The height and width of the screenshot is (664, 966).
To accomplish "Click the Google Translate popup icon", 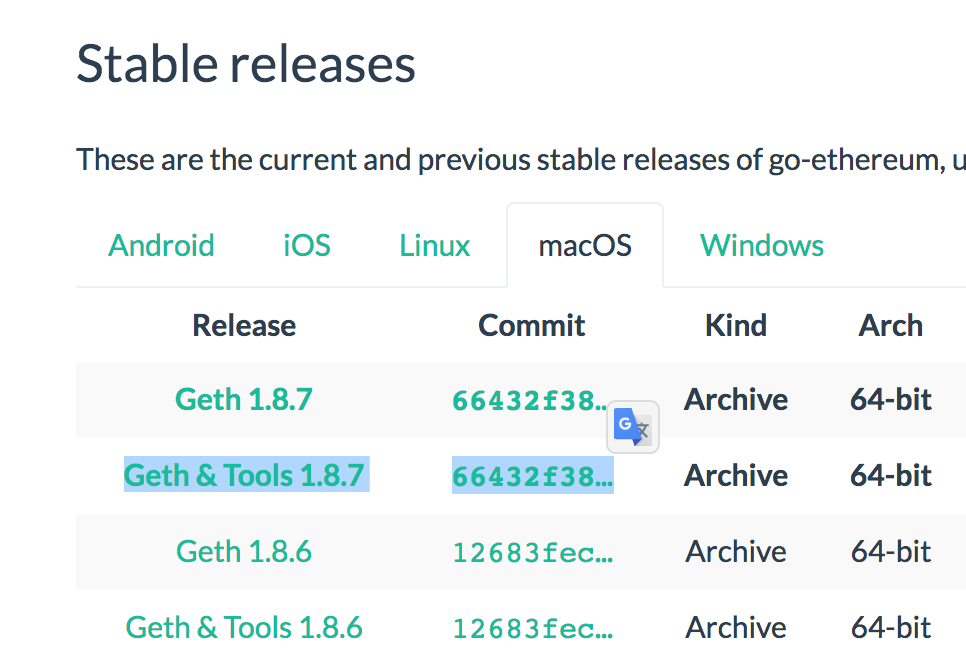I will click(x=633, y=427).
